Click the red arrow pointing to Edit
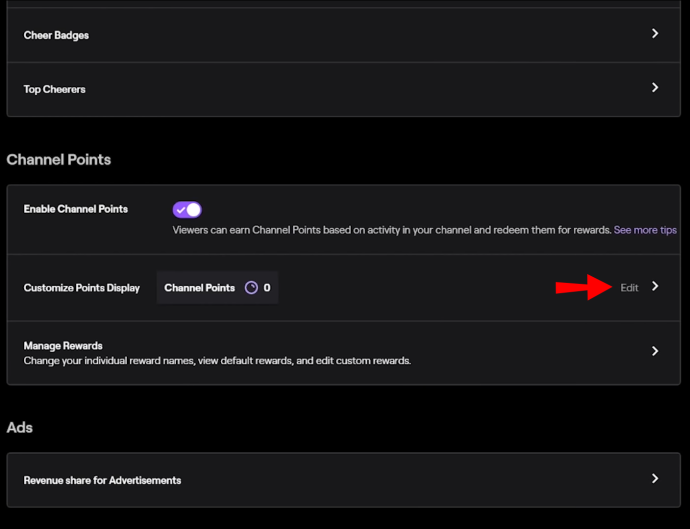 pyautogui.click(x=584, y=287)
